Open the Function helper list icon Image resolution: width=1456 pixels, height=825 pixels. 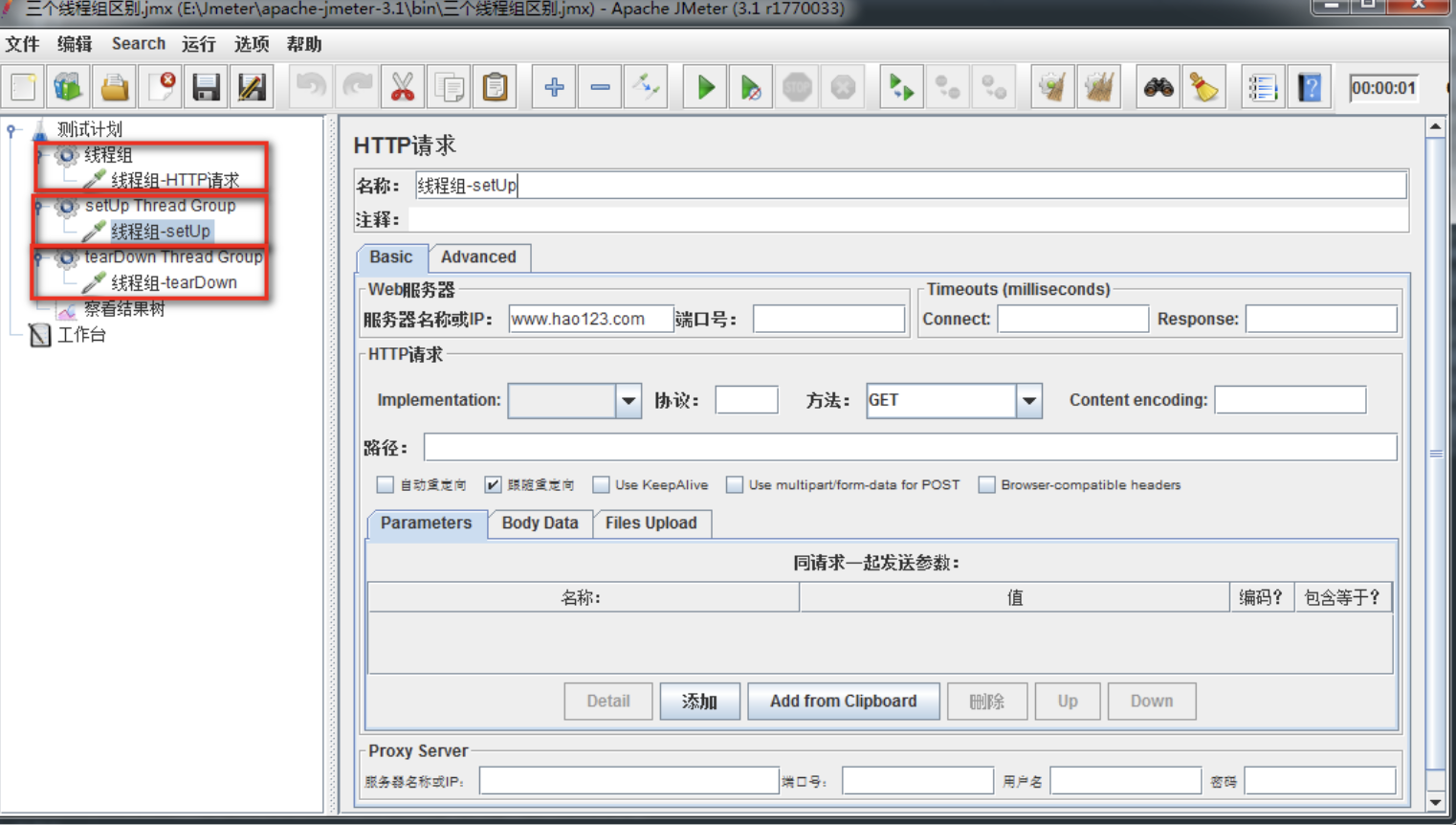(1263, 87)
